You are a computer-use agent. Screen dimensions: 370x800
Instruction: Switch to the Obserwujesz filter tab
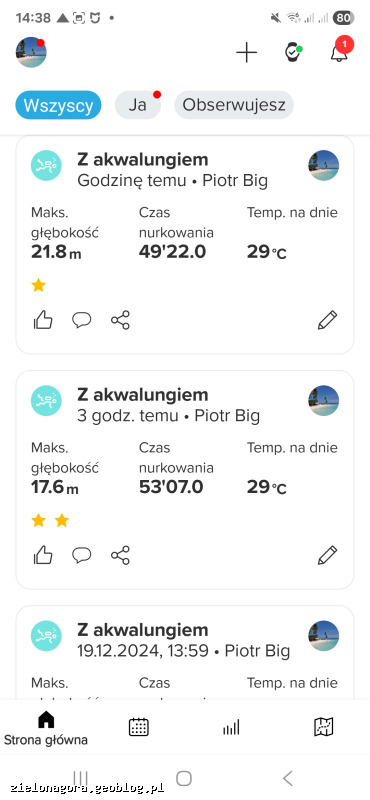[234, 106]
